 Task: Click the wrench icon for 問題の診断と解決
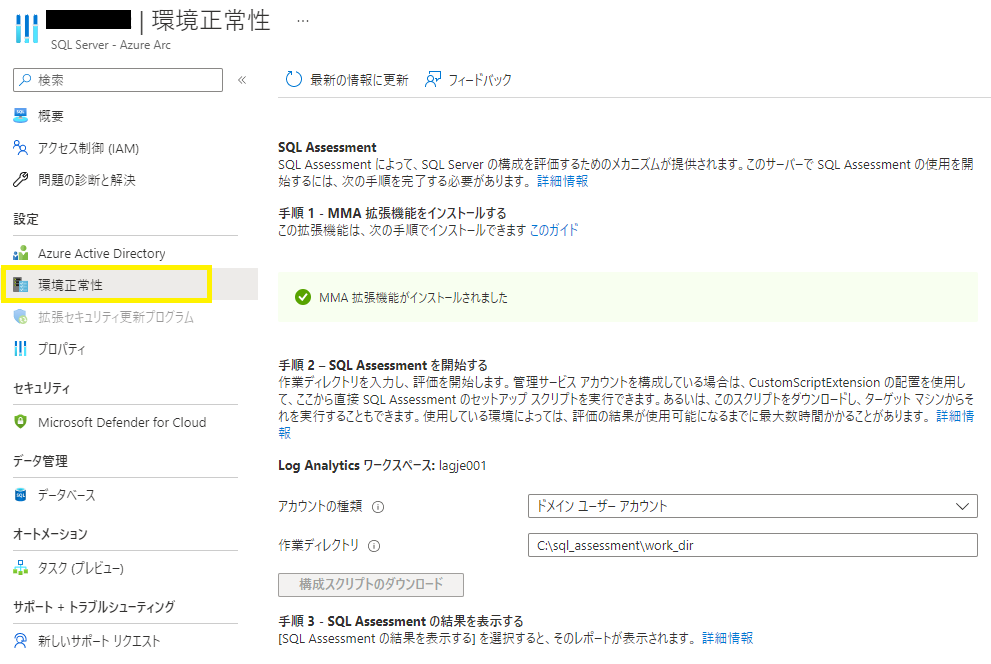pyautogui.click(x=21, y=180)
